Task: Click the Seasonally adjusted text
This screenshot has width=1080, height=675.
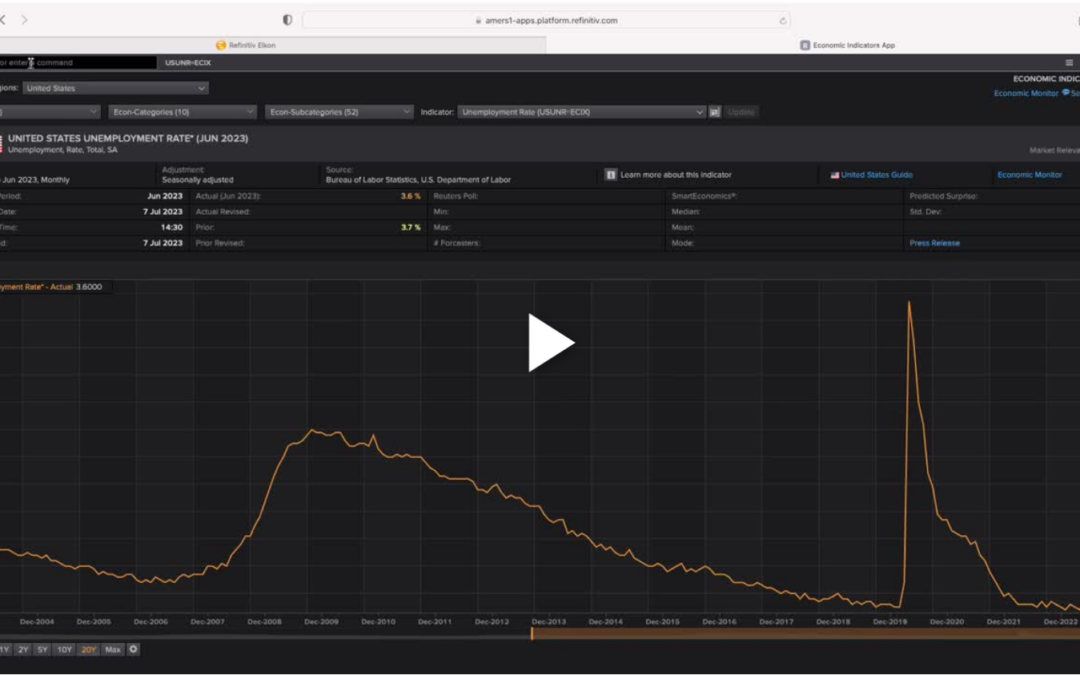Action: point(198,180)
